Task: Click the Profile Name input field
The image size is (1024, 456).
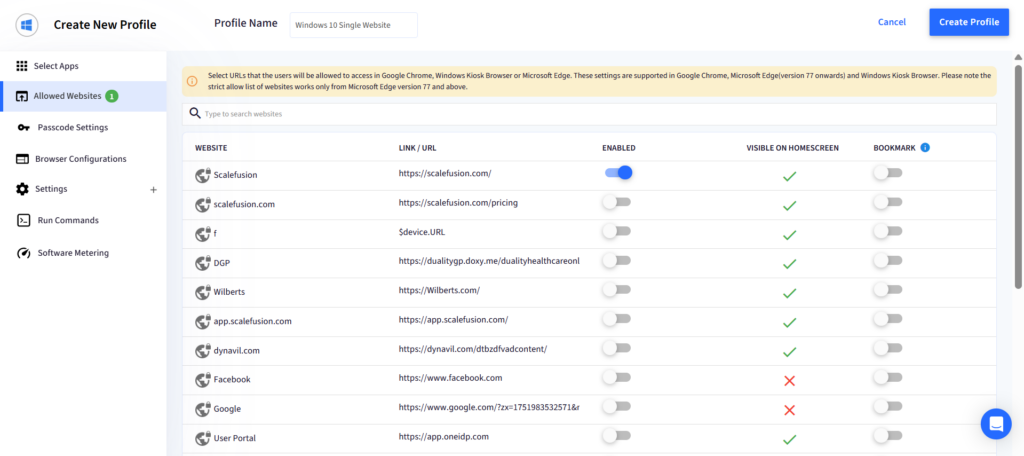Action: tap(353, 25)
